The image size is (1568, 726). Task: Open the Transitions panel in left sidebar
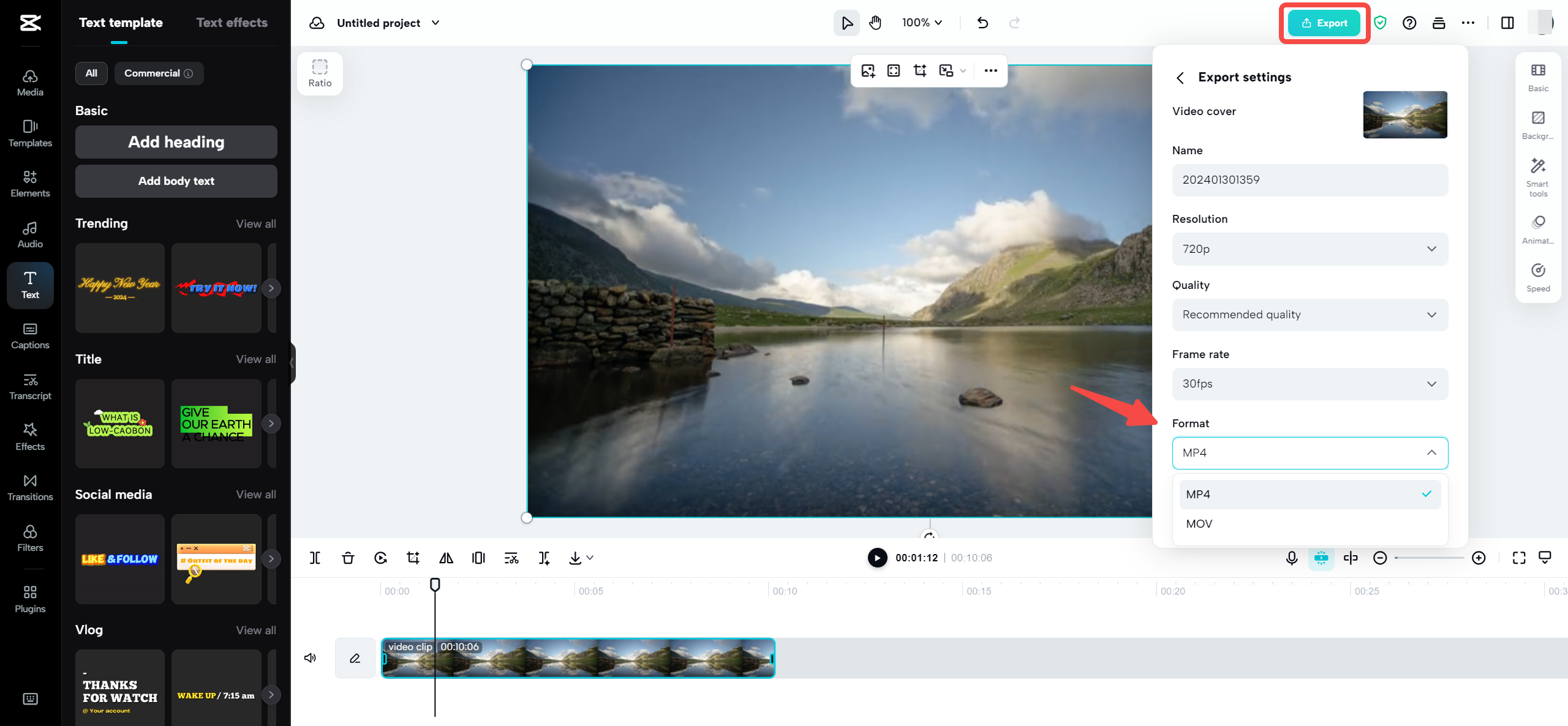(30, 487)
